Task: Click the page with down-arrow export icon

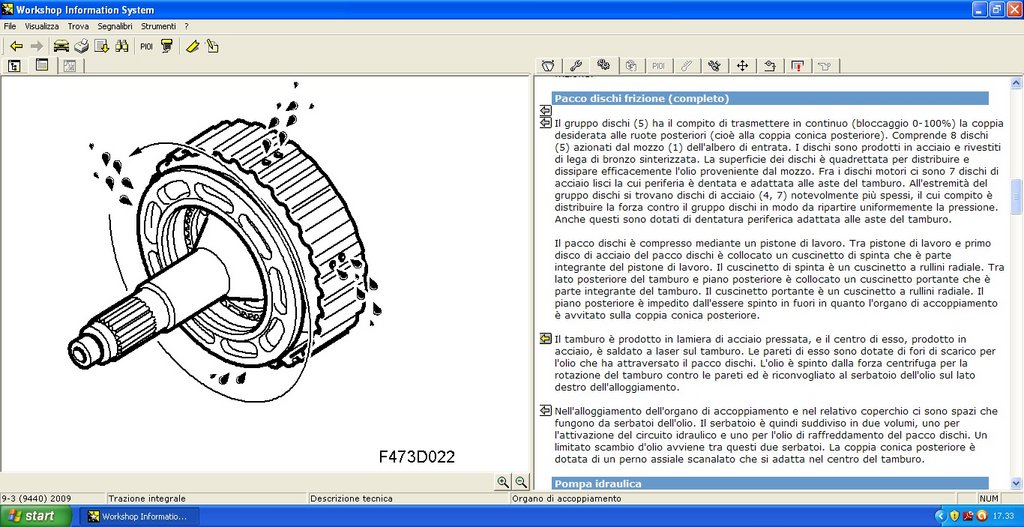Action: click(101, 46)
